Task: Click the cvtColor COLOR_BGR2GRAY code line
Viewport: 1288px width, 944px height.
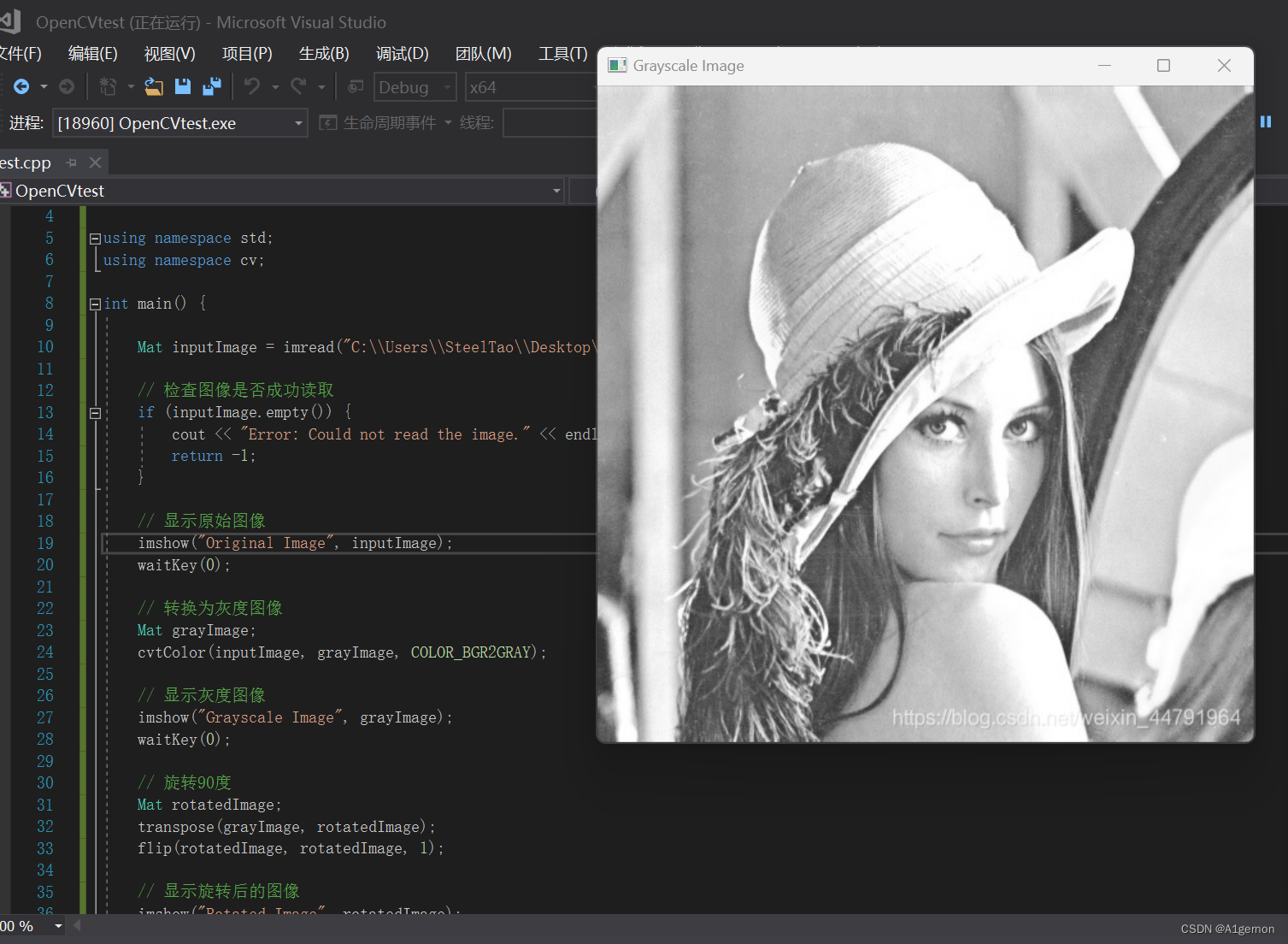Action: pos(342,652)
